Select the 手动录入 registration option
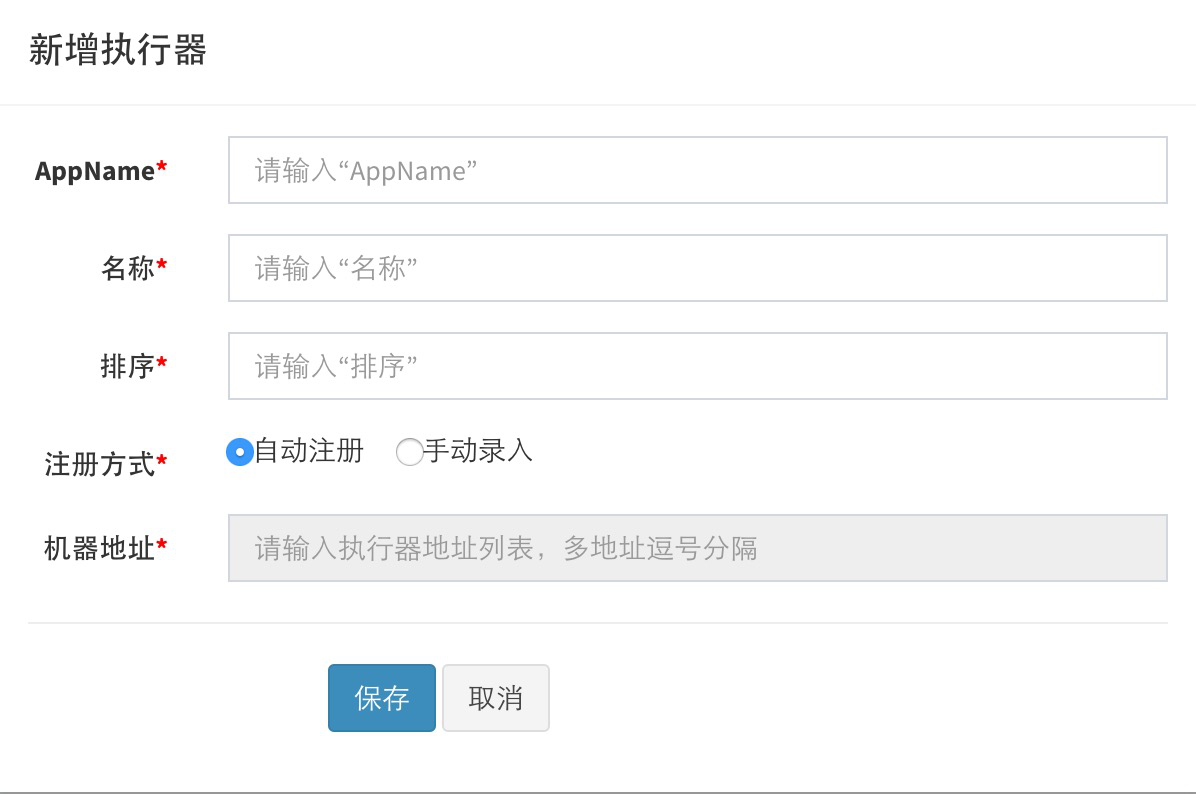The width and height of the screenshot is (1197, 794). [x=410, y=452]
